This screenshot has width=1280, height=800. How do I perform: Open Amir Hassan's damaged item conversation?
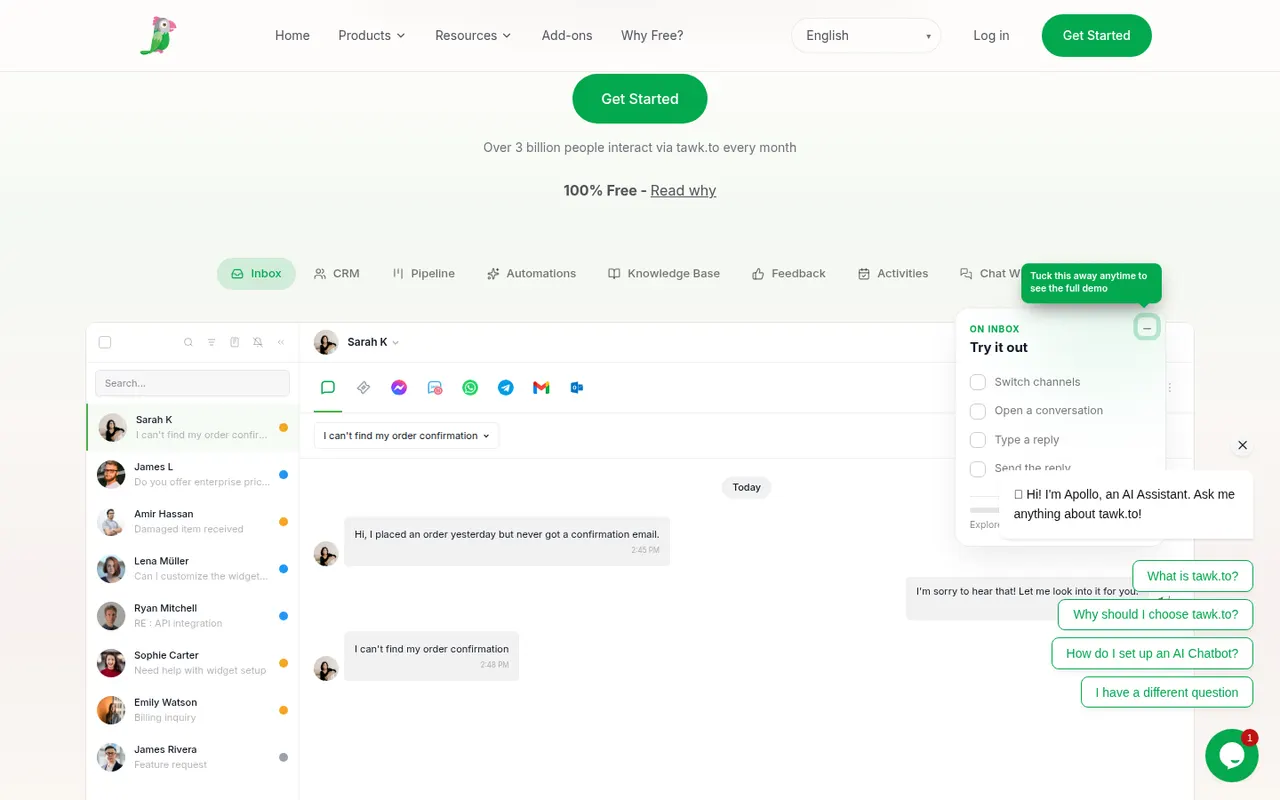pyautogui.click(x=192, y=521)
